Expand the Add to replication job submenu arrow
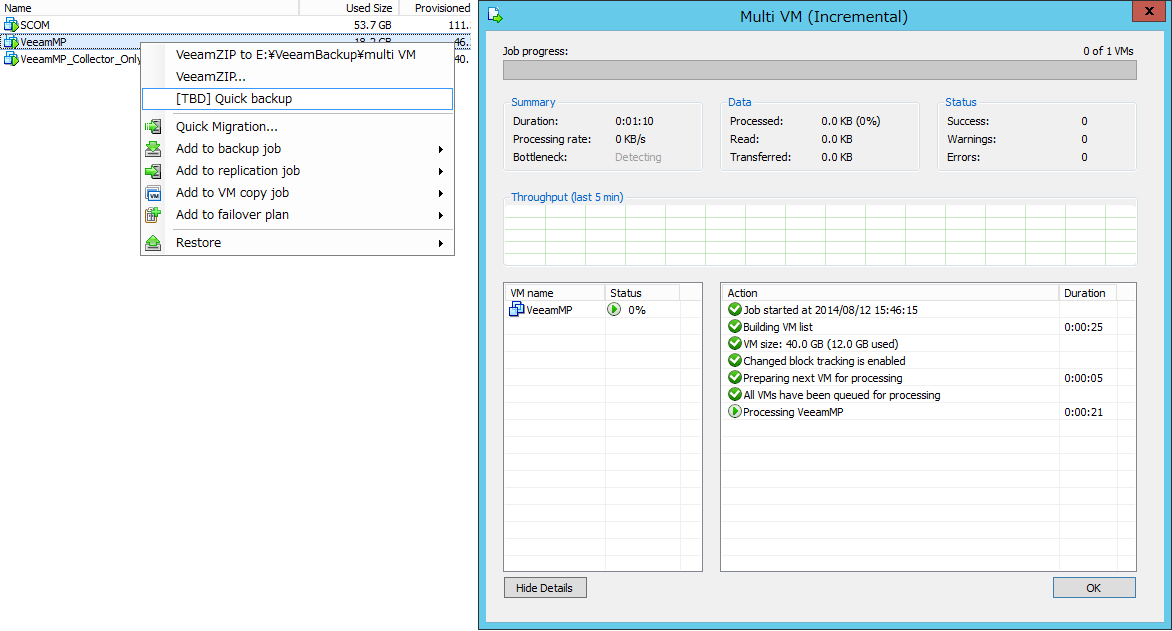The width and height of the screenshot is (1172, 631). (441, 171)
